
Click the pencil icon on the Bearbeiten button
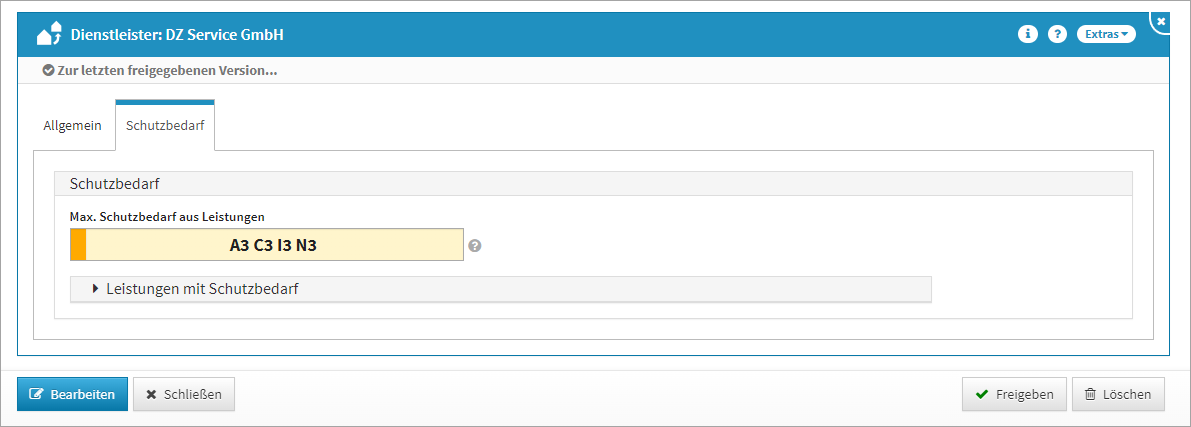pyautogui.click(x=37, y=395)
